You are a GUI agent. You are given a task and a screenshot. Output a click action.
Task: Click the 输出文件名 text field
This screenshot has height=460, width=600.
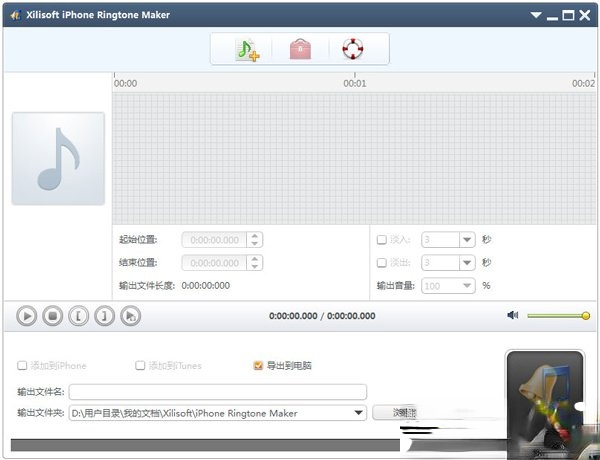(x=218, y=392)
